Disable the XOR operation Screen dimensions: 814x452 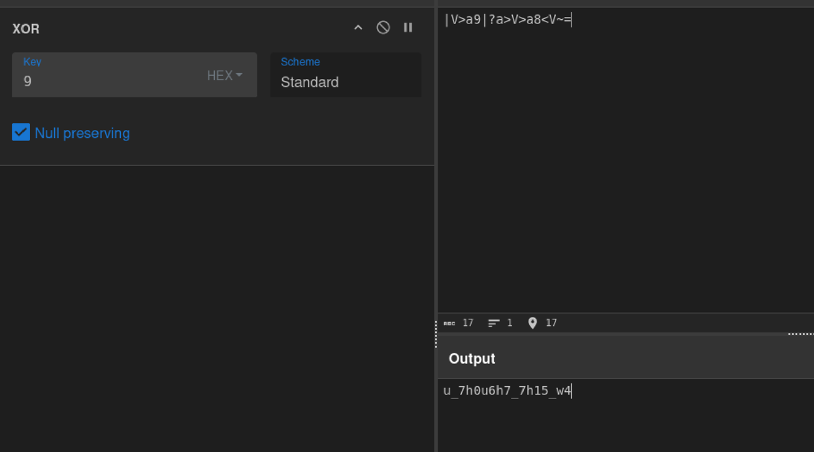383,28
